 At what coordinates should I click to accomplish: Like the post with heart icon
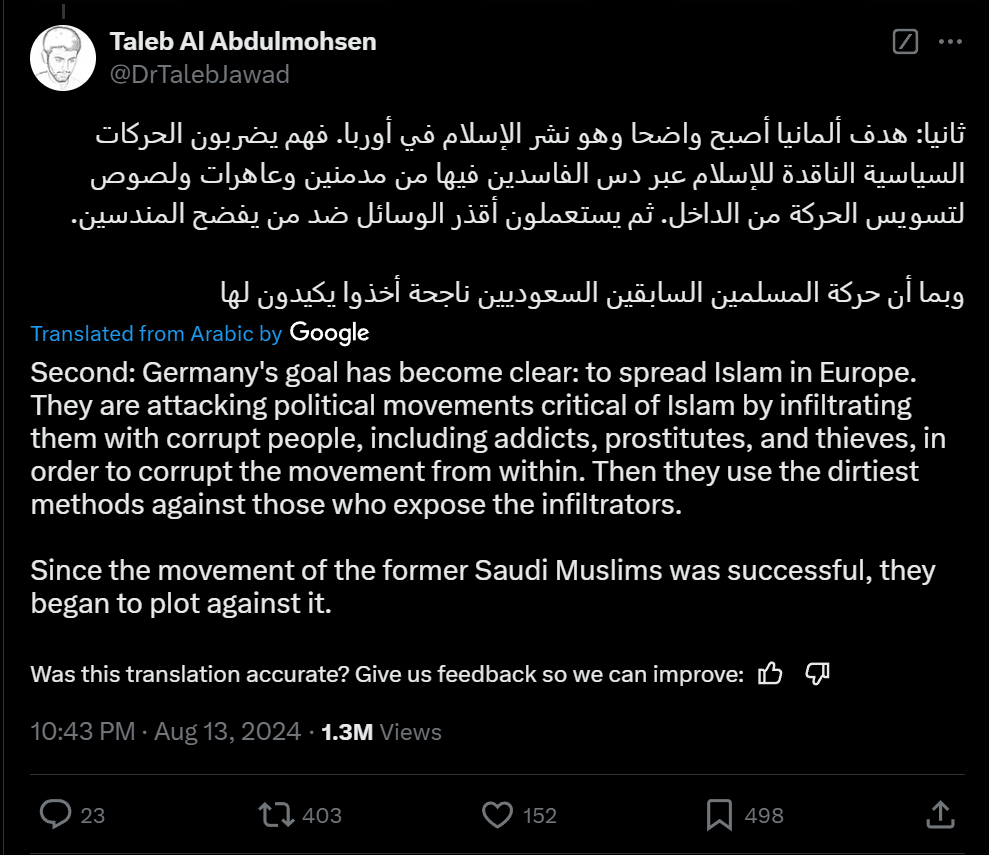[497, 815]
